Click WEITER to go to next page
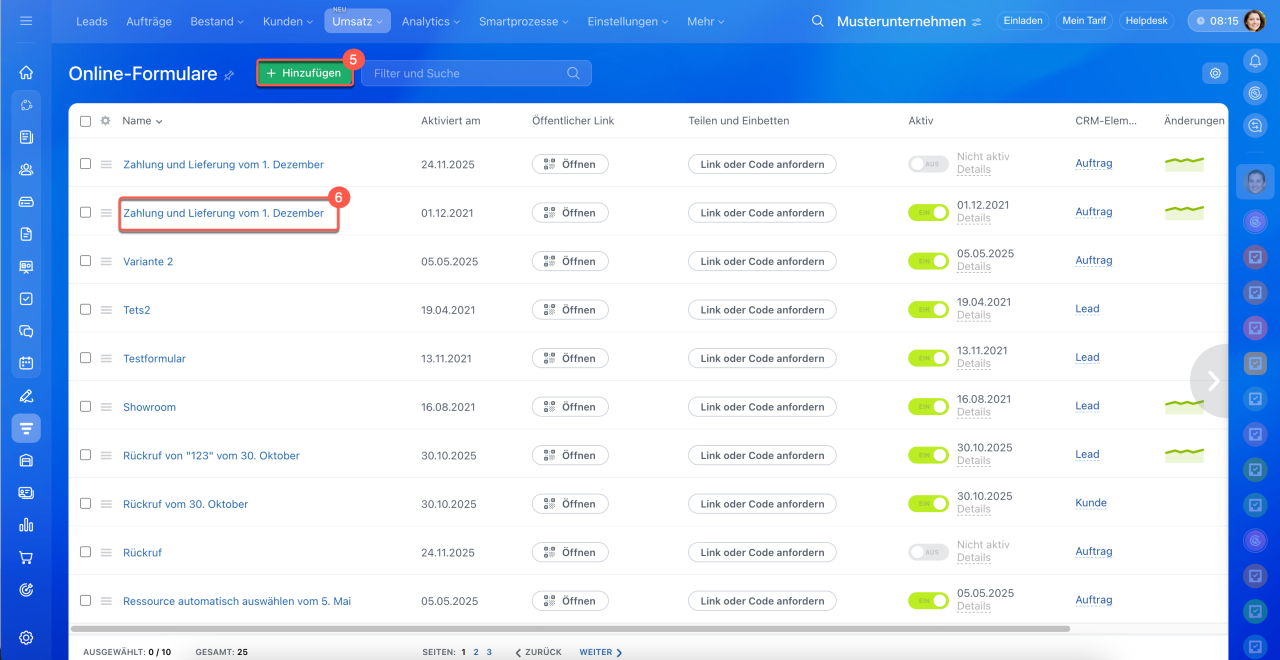 coord(601,652)
